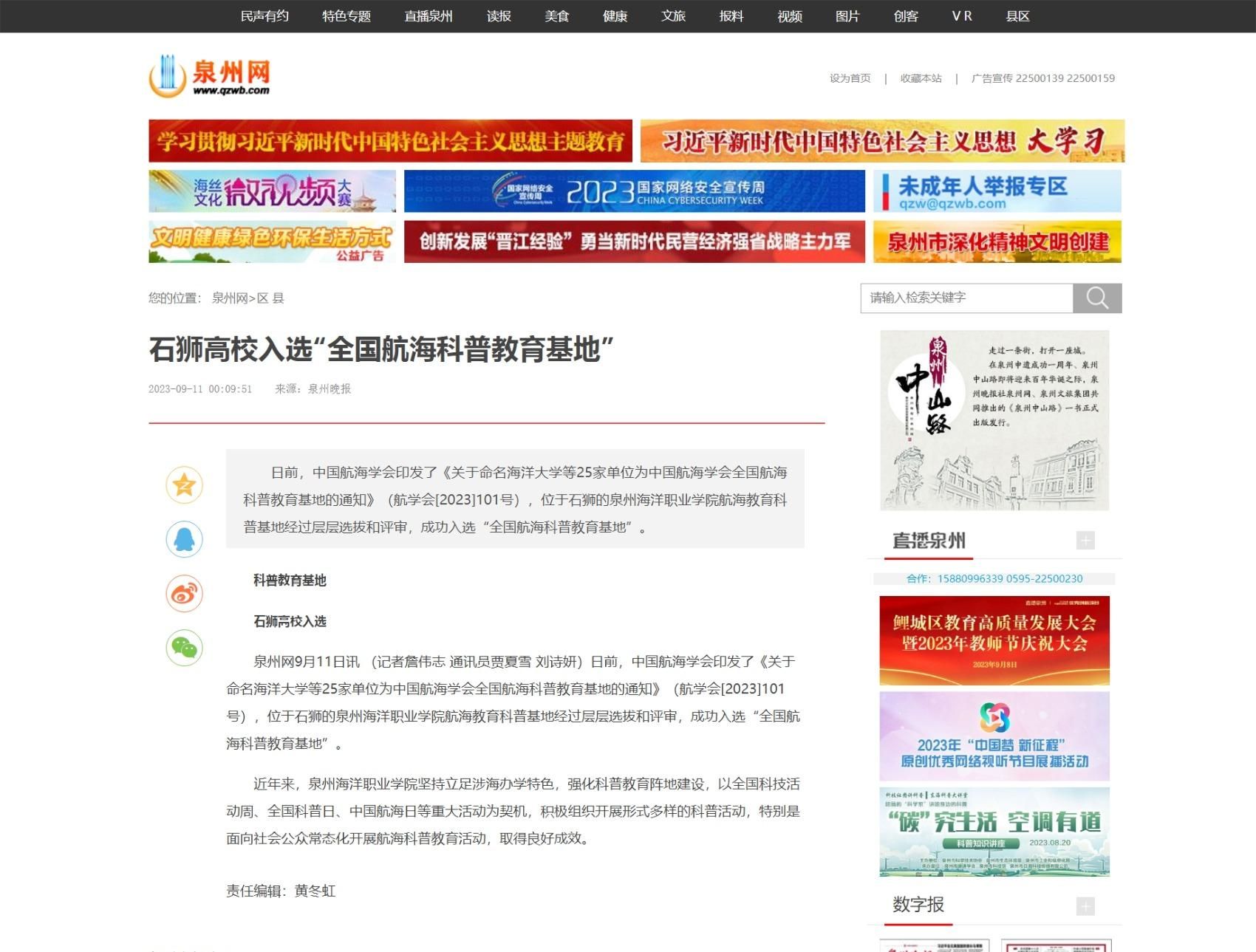The height and width of the screenshot is (952, 1256).
Task: Click the 收藏本站 link
Action: point(921,78)
